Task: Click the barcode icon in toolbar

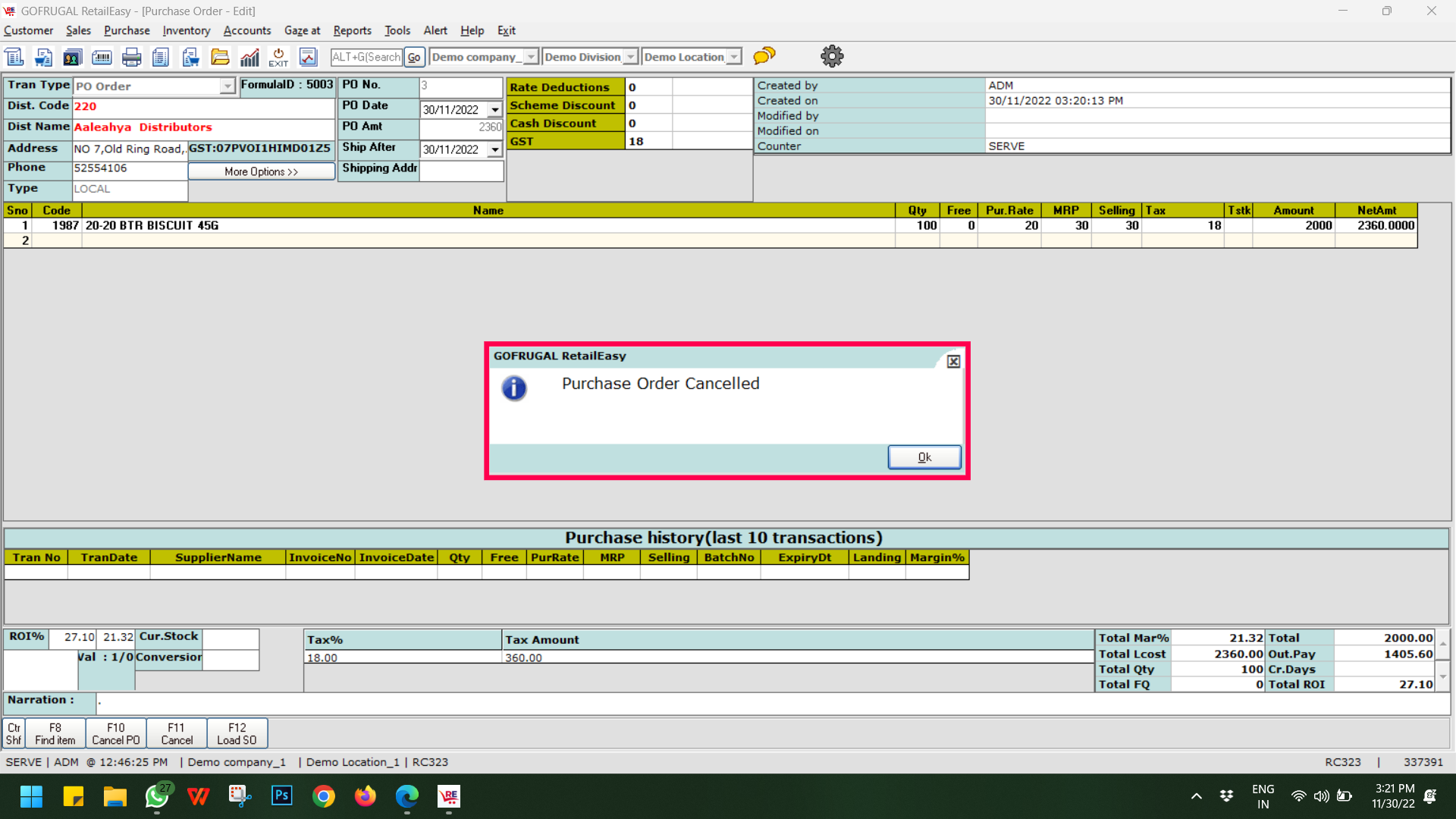Action: 102,57
